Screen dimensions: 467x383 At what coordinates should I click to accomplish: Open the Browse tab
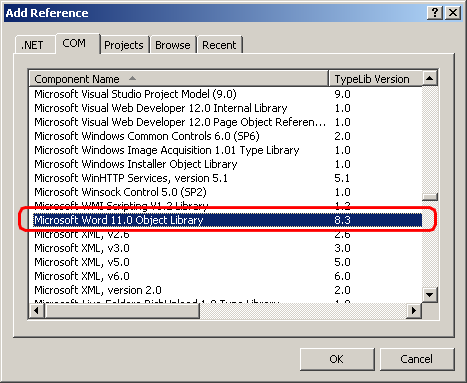click(173, 45)
